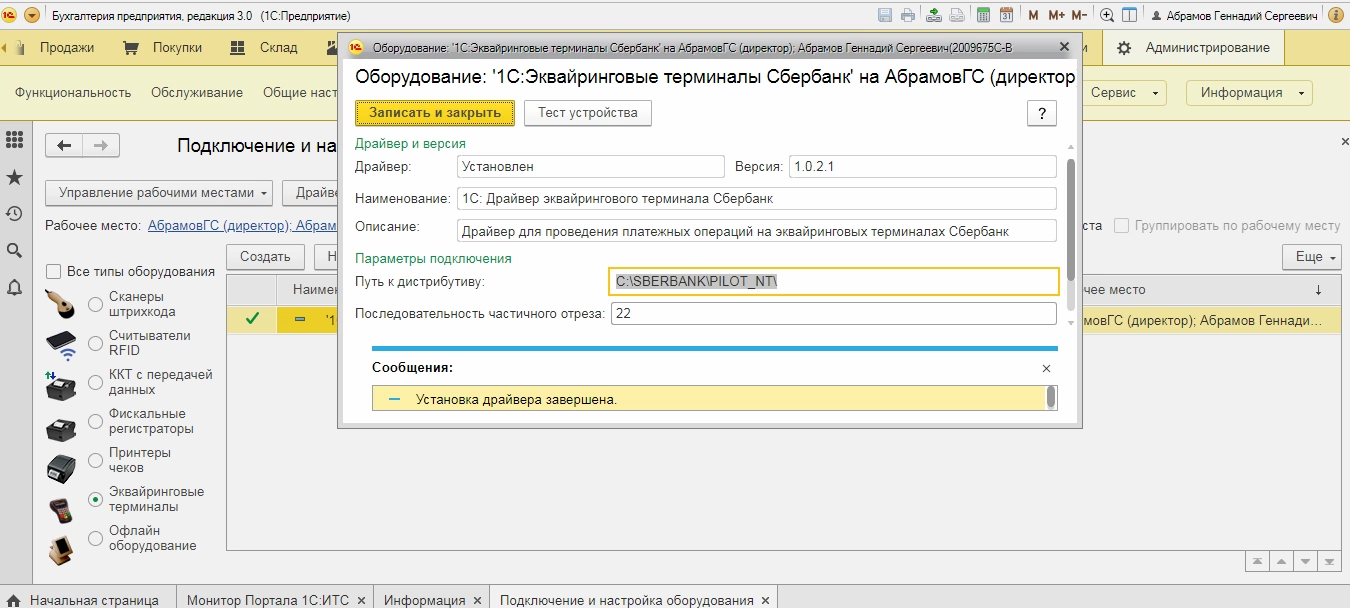Select ККТ с передачей данных radio button

(96, 382)
